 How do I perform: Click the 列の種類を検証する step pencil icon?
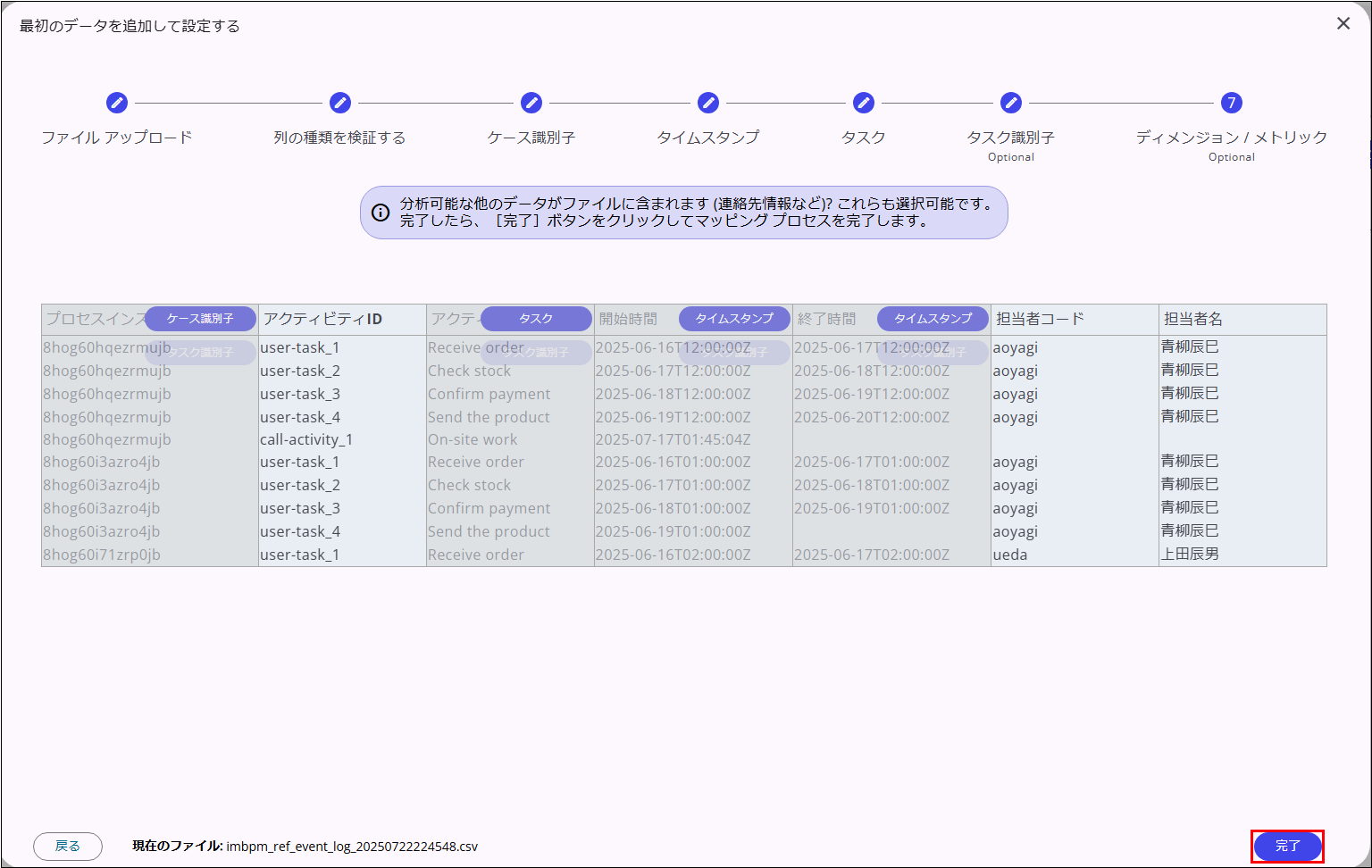point(340,103)
